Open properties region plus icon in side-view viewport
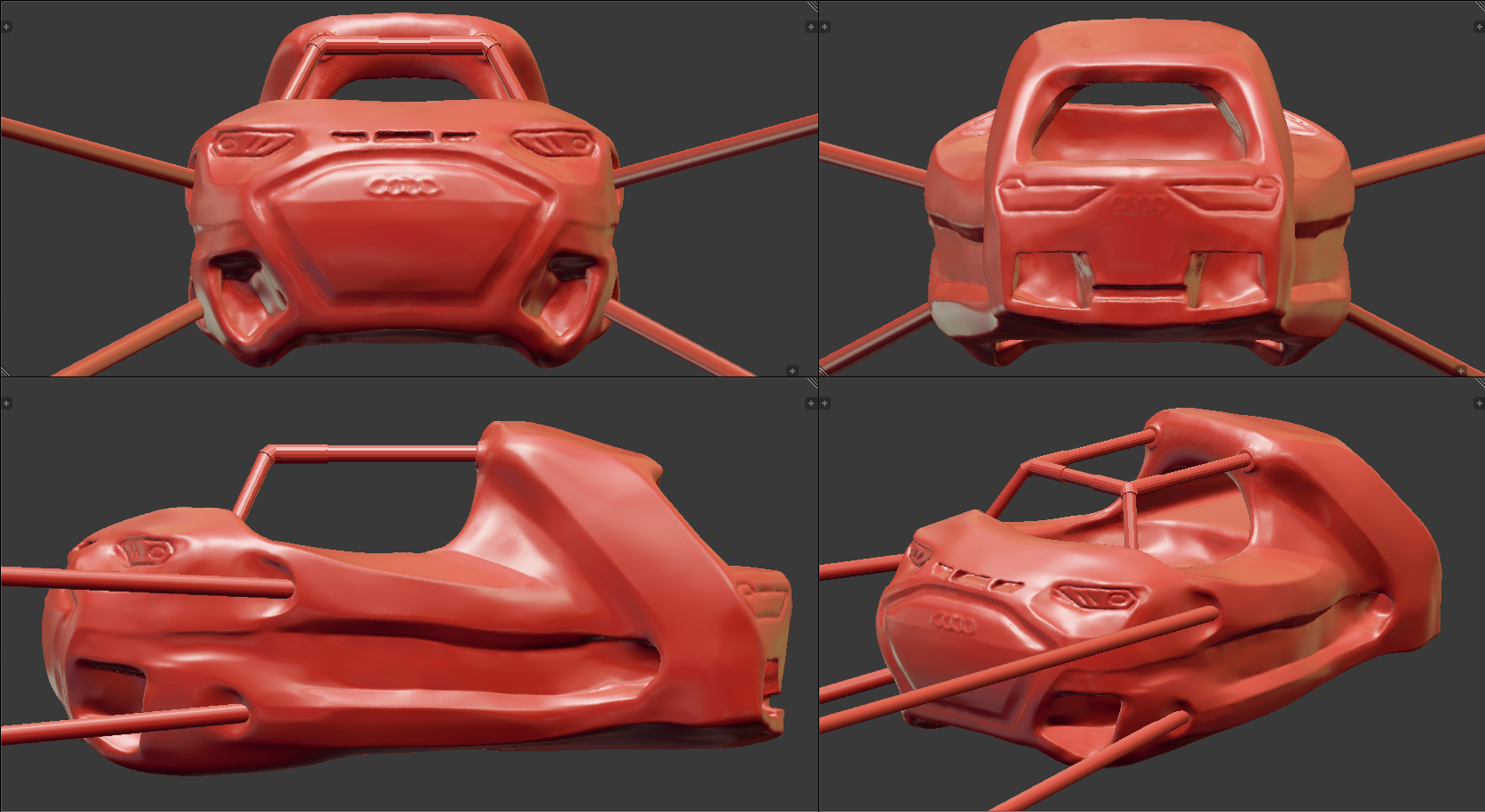1485x812 pixels. (x=810, y=403)
